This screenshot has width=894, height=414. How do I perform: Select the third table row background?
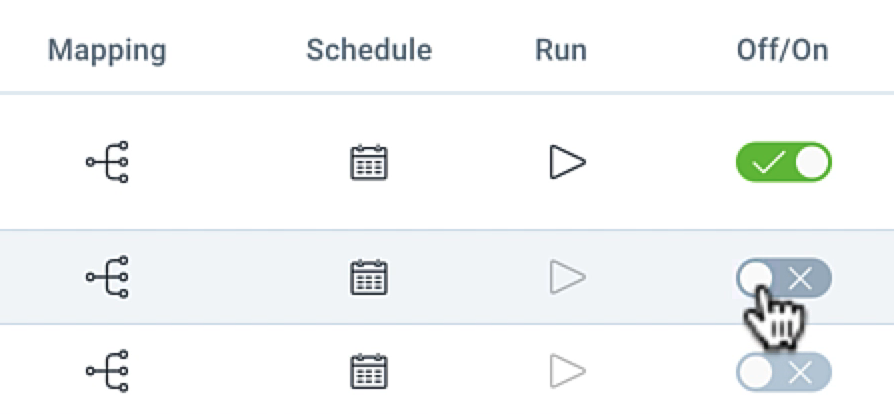[447, 370]
